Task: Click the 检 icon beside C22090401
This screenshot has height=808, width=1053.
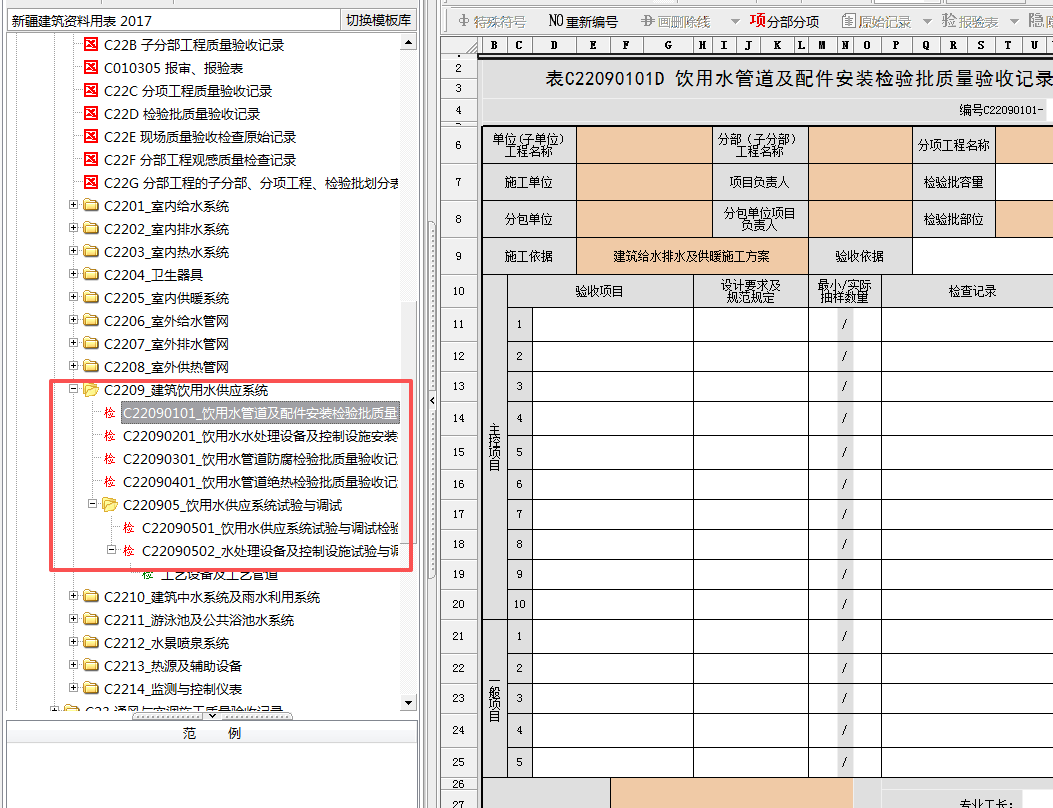Action: pyautogui.click(x=109, y=482)
